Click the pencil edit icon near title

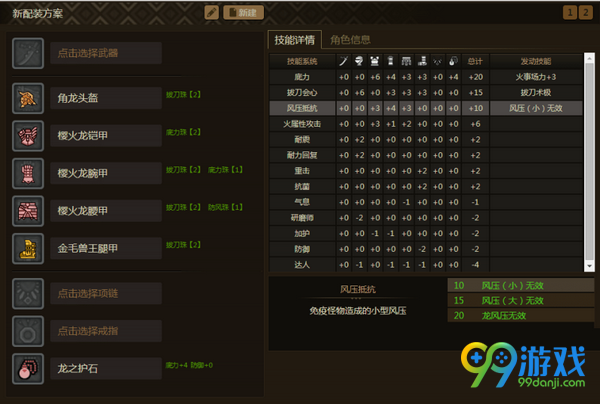pos(212,13)
